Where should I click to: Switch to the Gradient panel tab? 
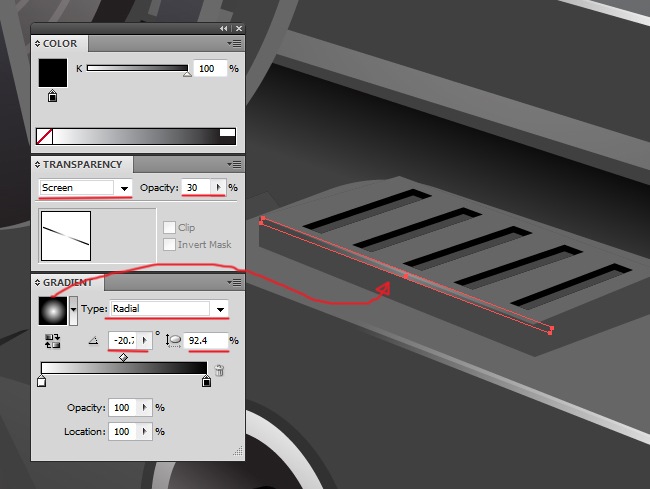pyautogui.click(x=68, y=283)
